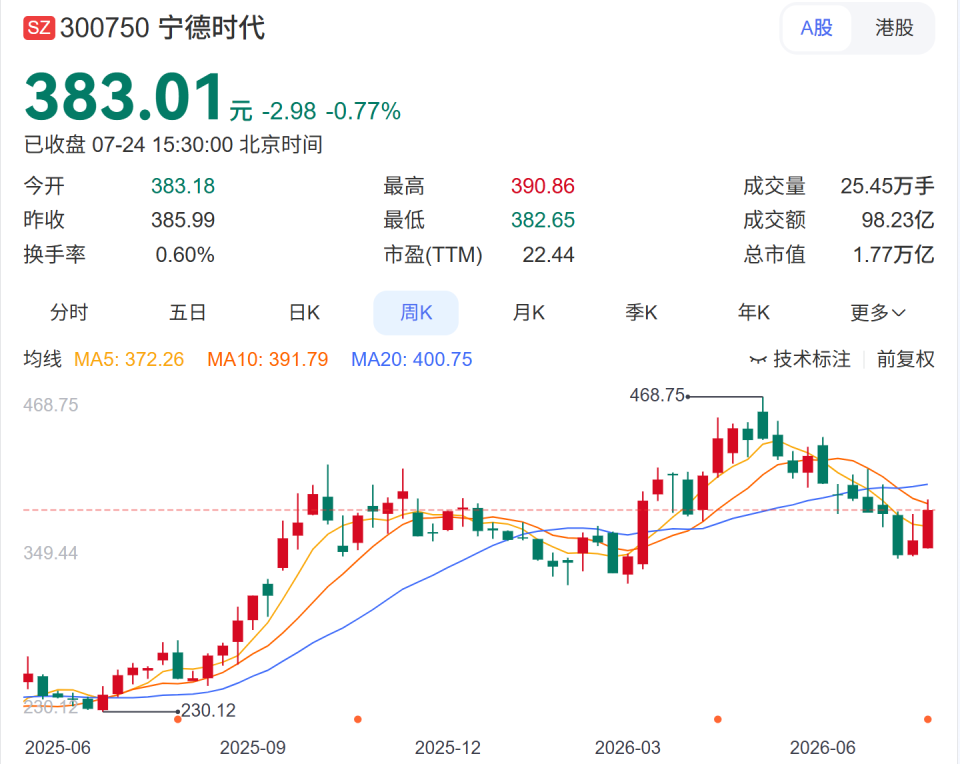Click the stock name 300750 宁德时代
The width and height of the screenshot is (960, 764).
click(162, 28)
